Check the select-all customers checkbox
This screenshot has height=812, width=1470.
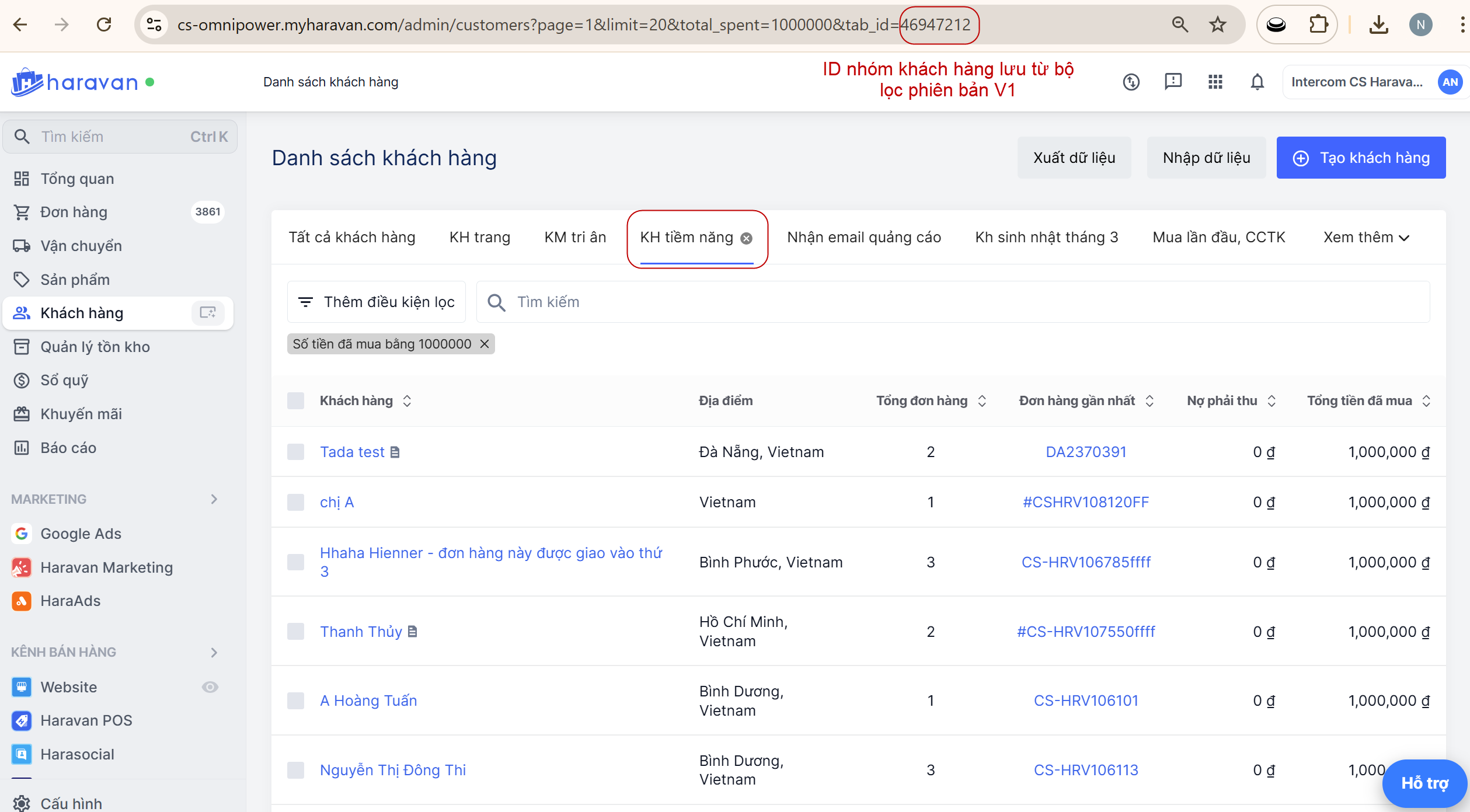(296, 401)
